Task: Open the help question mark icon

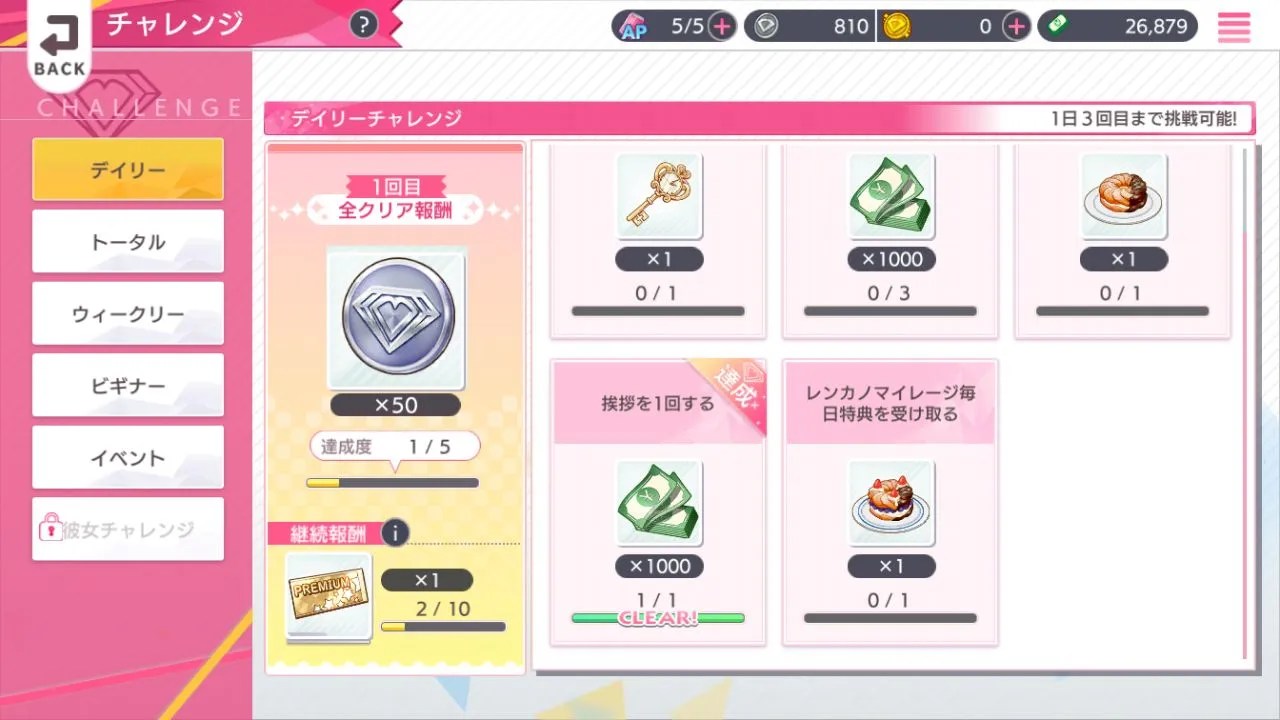Action: click(x=364, y=25)
